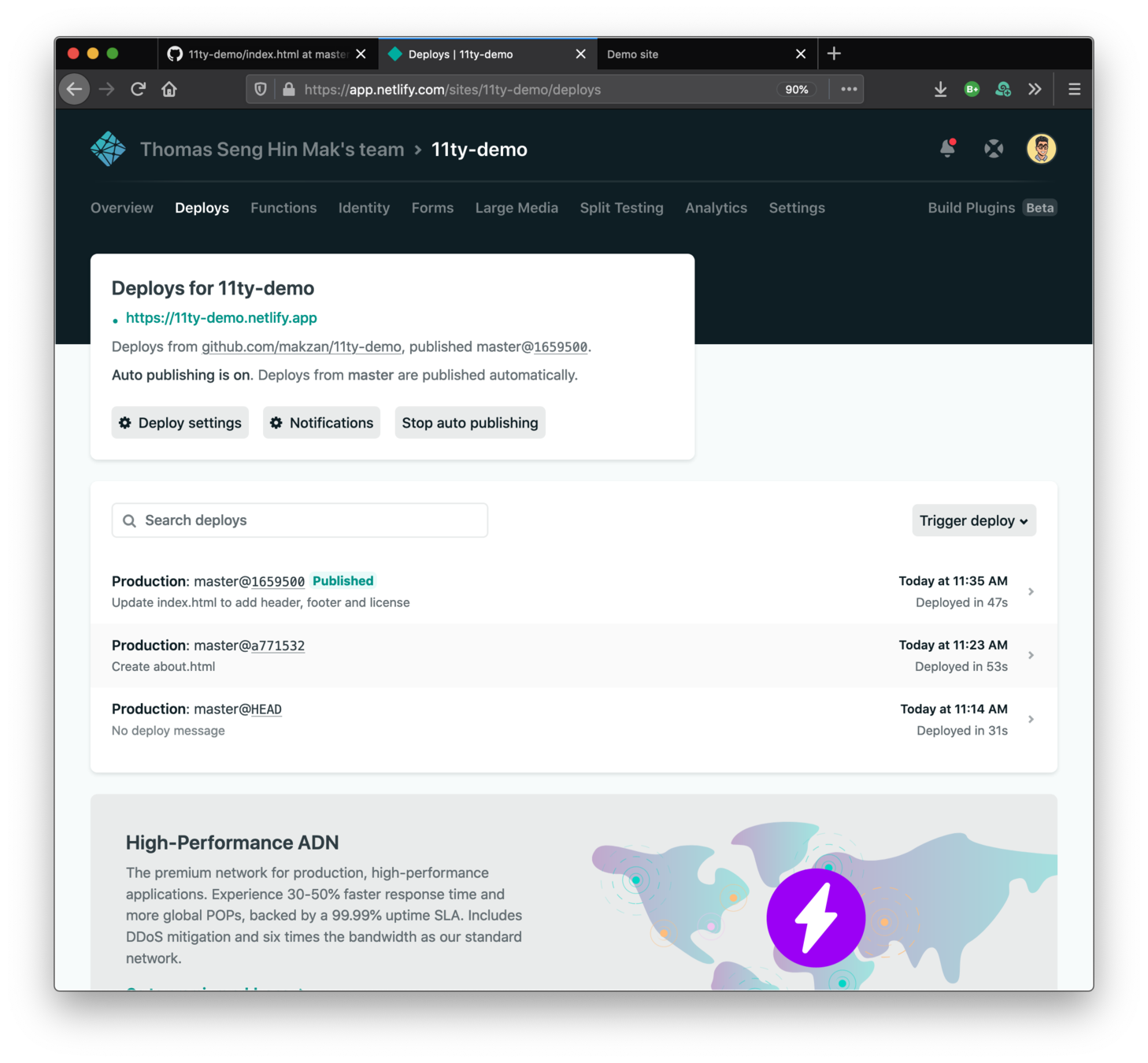Open the Firefox hamburger menu

click(x=1074, y=89)
